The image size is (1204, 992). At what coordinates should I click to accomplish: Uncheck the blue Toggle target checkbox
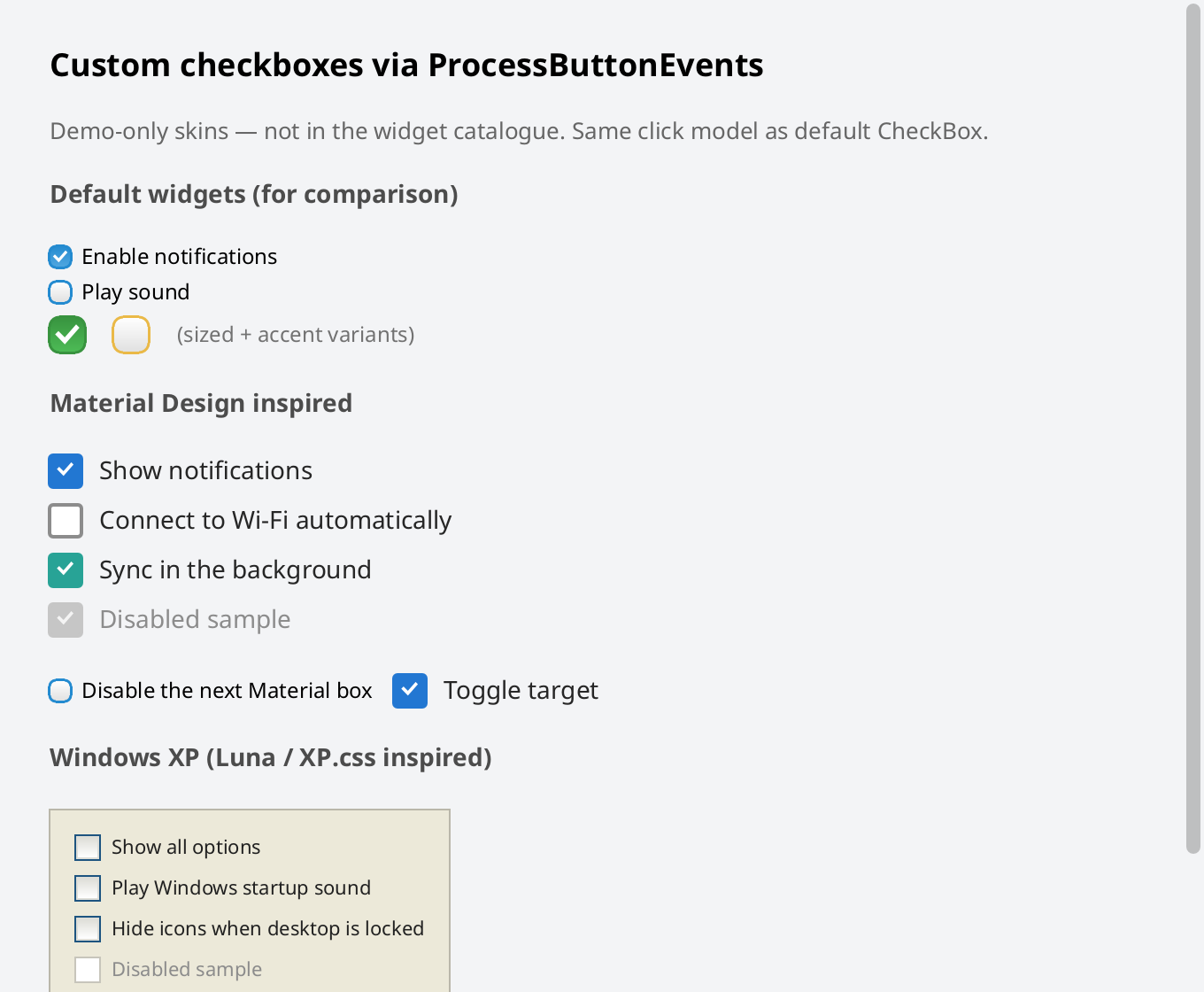tap(410, 691)
